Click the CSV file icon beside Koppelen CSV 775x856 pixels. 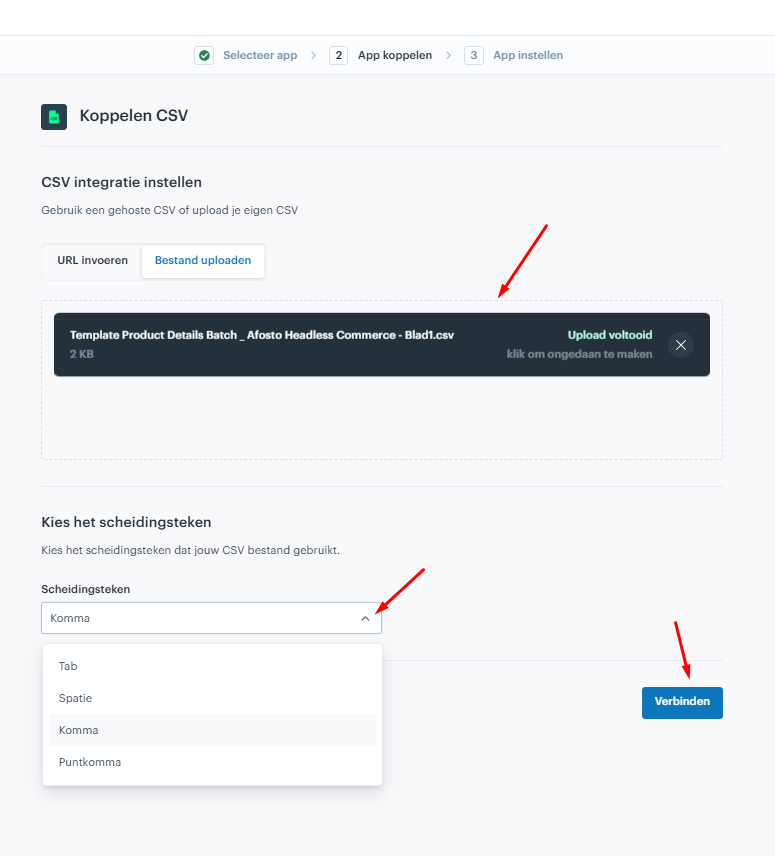point(54,117)
